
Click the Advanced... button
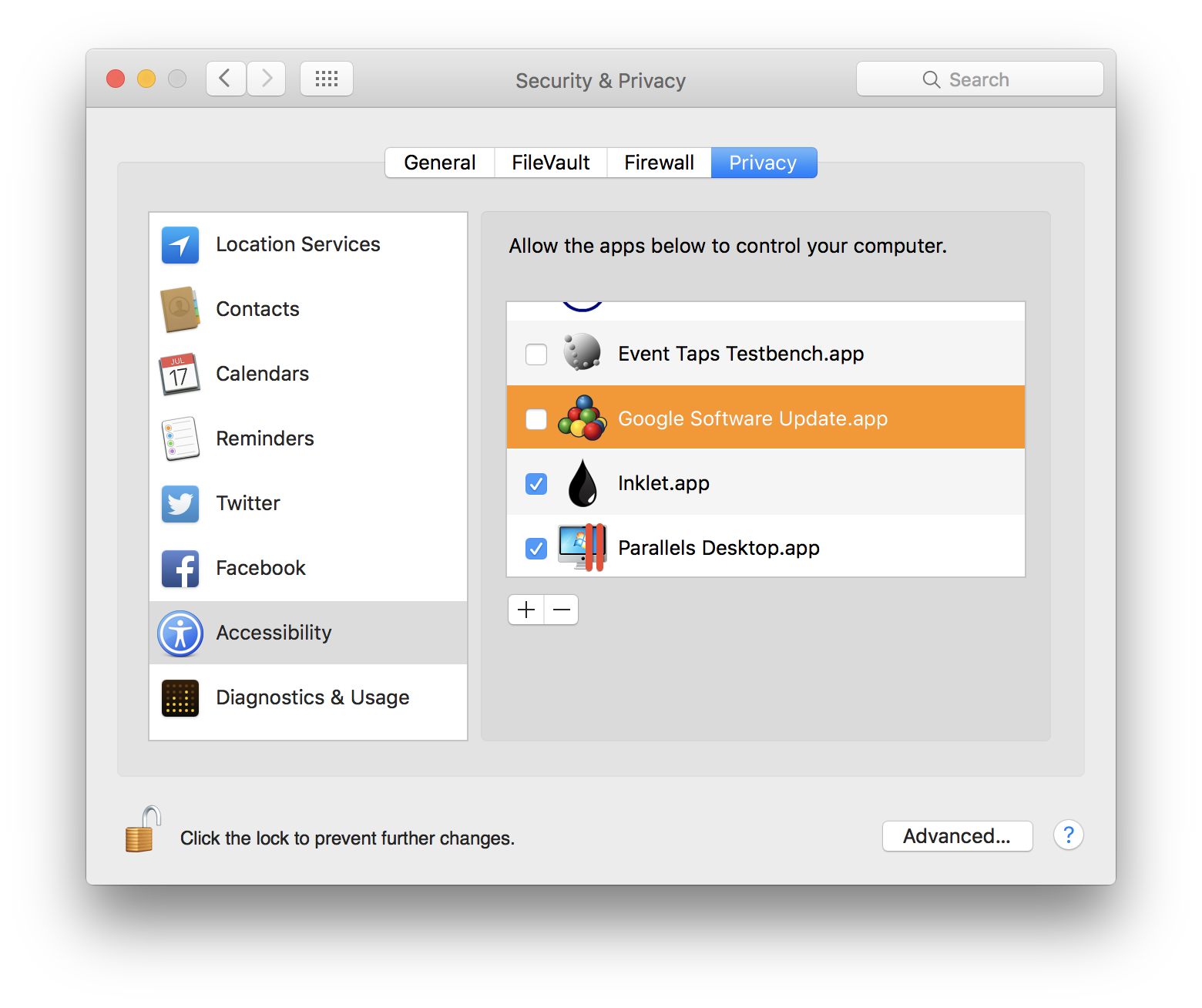[x=957, y=836]
